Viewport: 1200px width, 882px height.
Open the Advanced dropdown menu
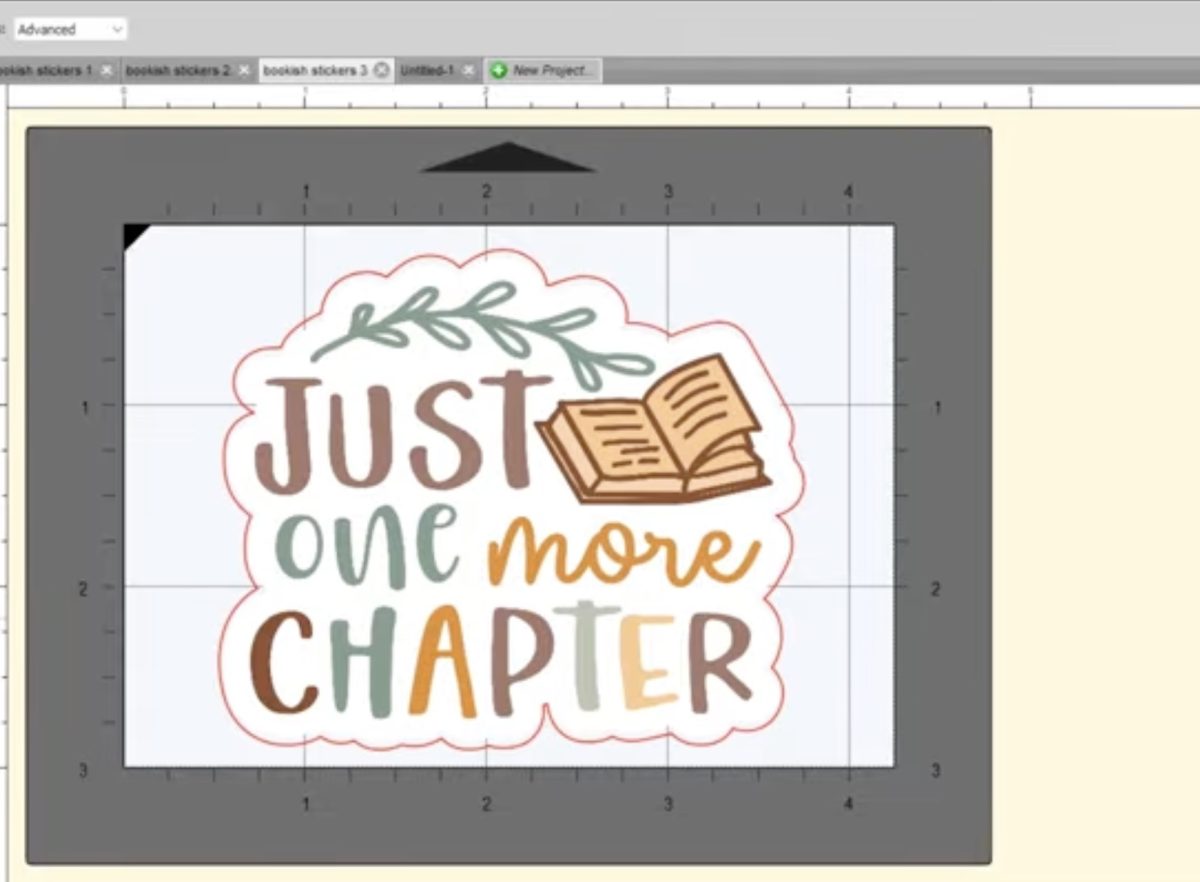click(x=70, y=29)
